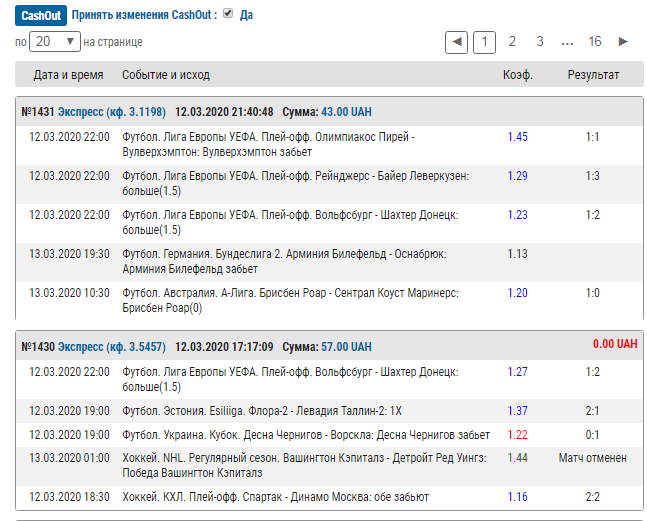647x521 pixels.
Task: Click bet number №1430
Action: point(38,347)
